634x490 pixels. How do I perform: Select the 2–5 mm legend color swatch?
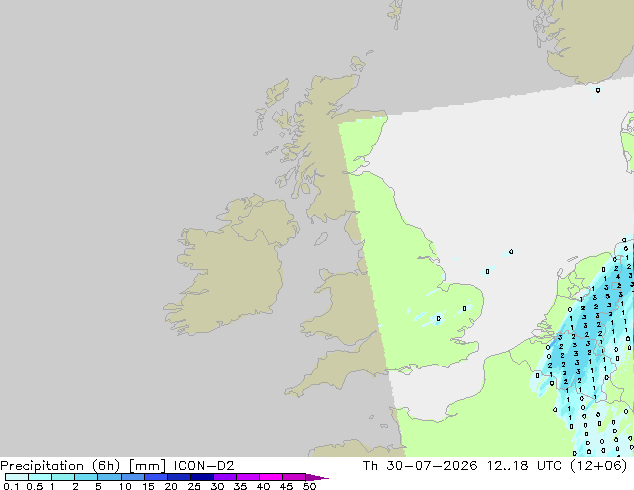tap(86, 477)
